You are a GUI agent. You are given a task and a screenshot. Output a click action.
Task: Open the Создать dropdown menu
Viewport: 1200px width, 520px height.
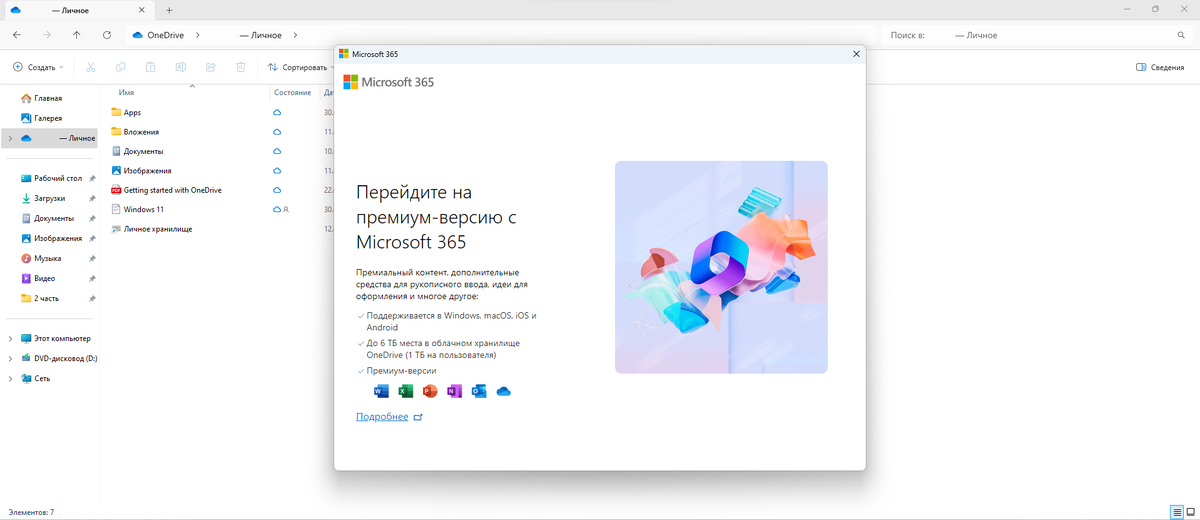pos(38,67)
